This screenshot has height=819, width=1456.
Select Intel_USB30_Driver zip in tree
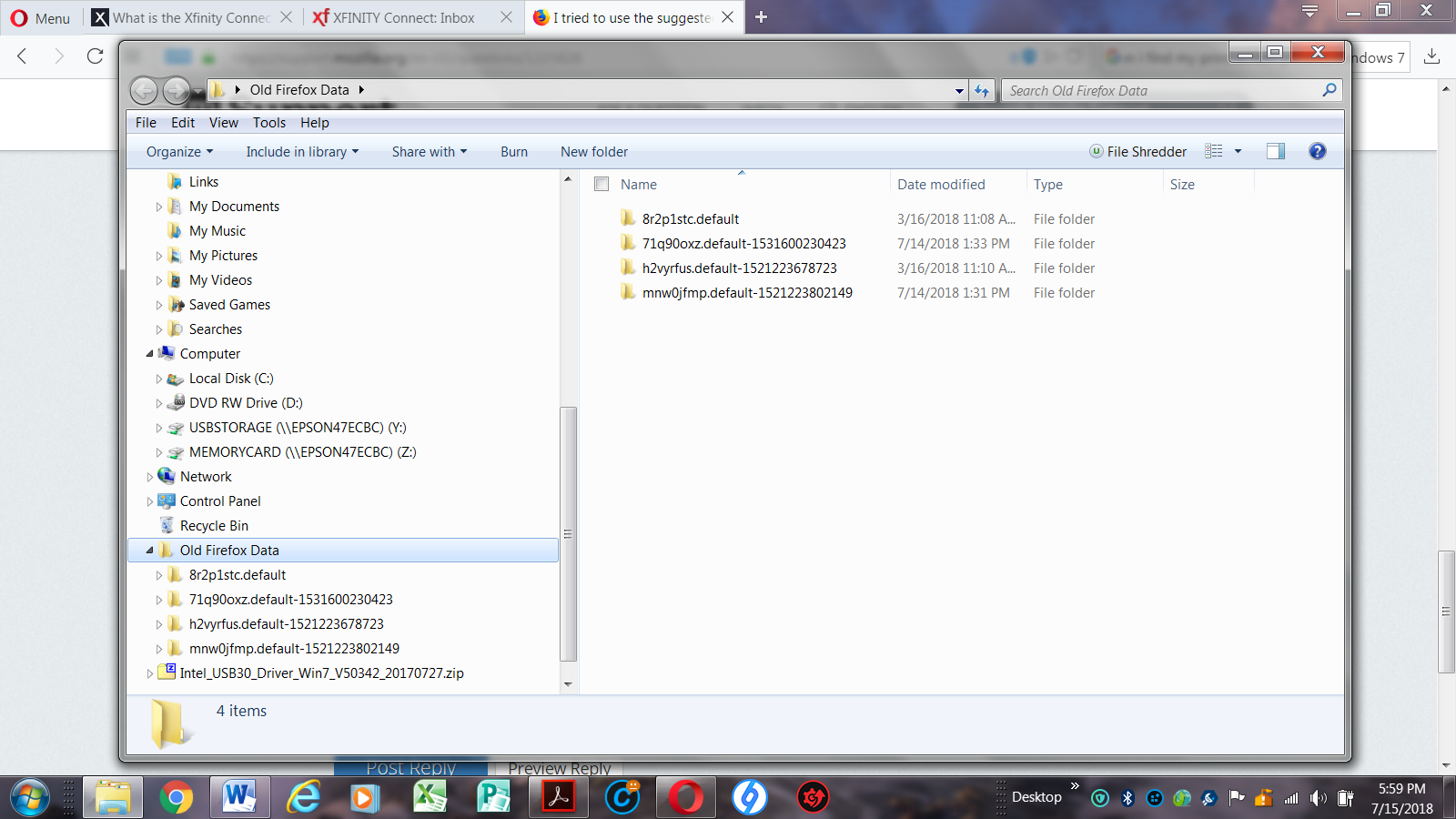click(322, 673)
